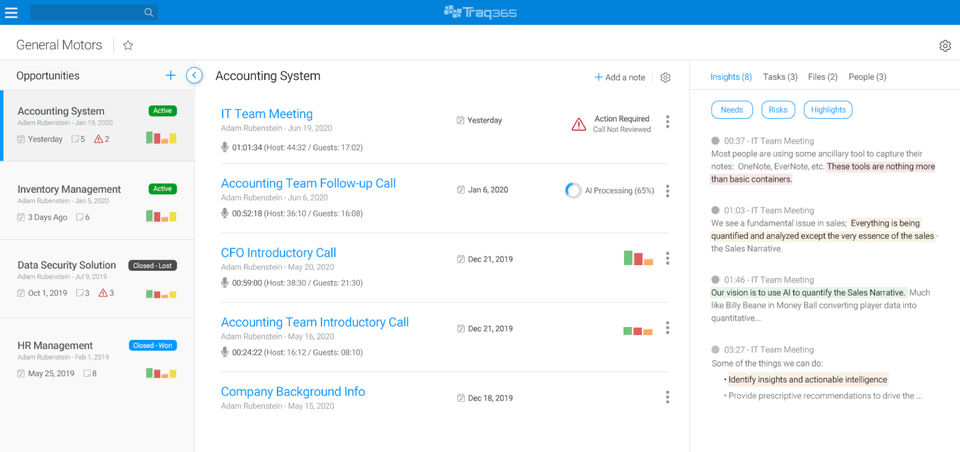Open Accounting System settings gear

pos(666,77)
